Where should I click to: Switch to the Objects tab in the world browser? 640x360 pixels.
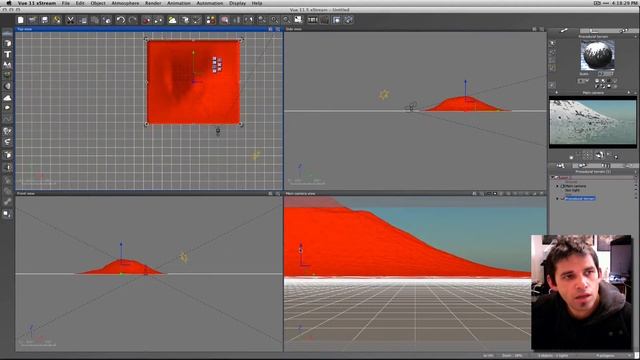(560, 166)
